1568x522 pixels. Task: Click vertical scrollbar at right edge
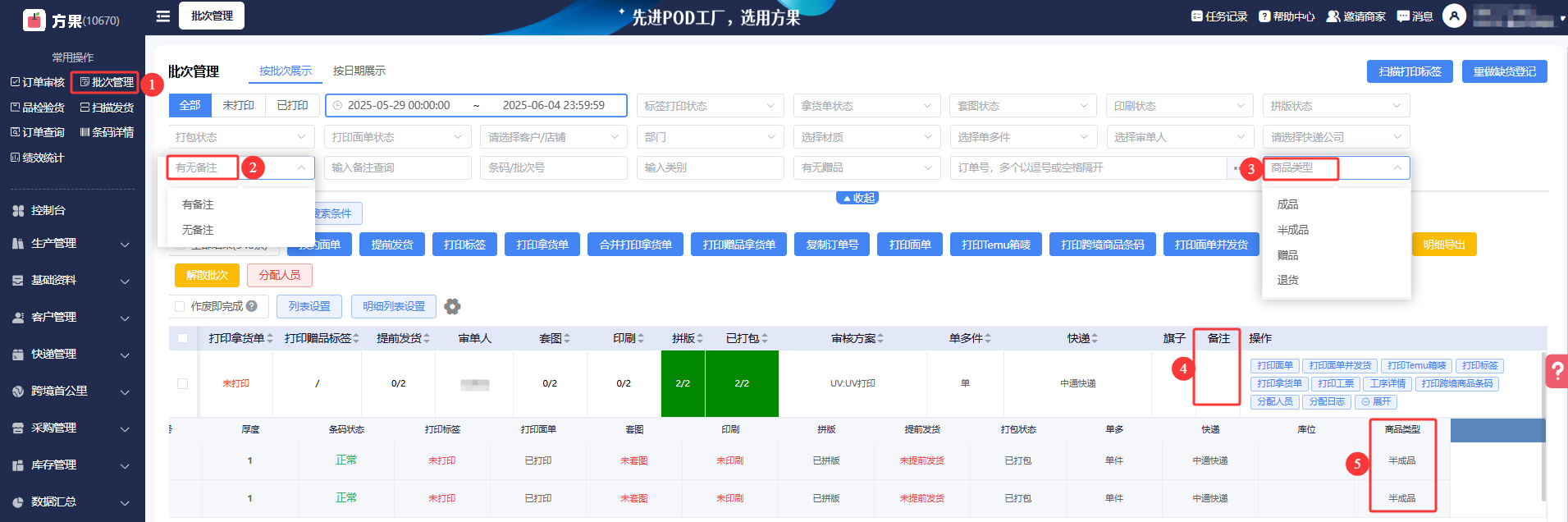click(x=1543, y=427)
